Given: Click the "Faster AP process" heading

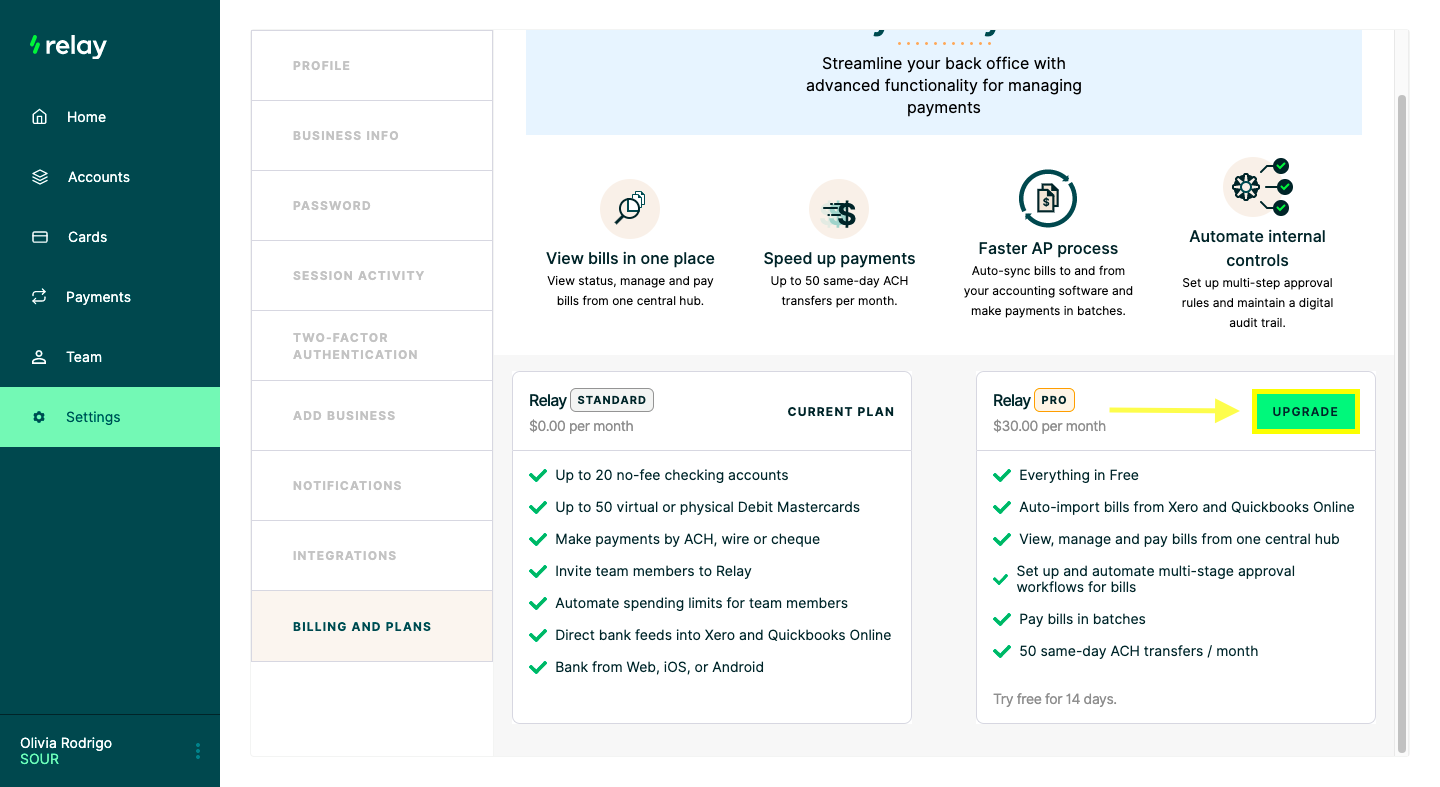Looking at the screenshot, I should (1048, 248).
